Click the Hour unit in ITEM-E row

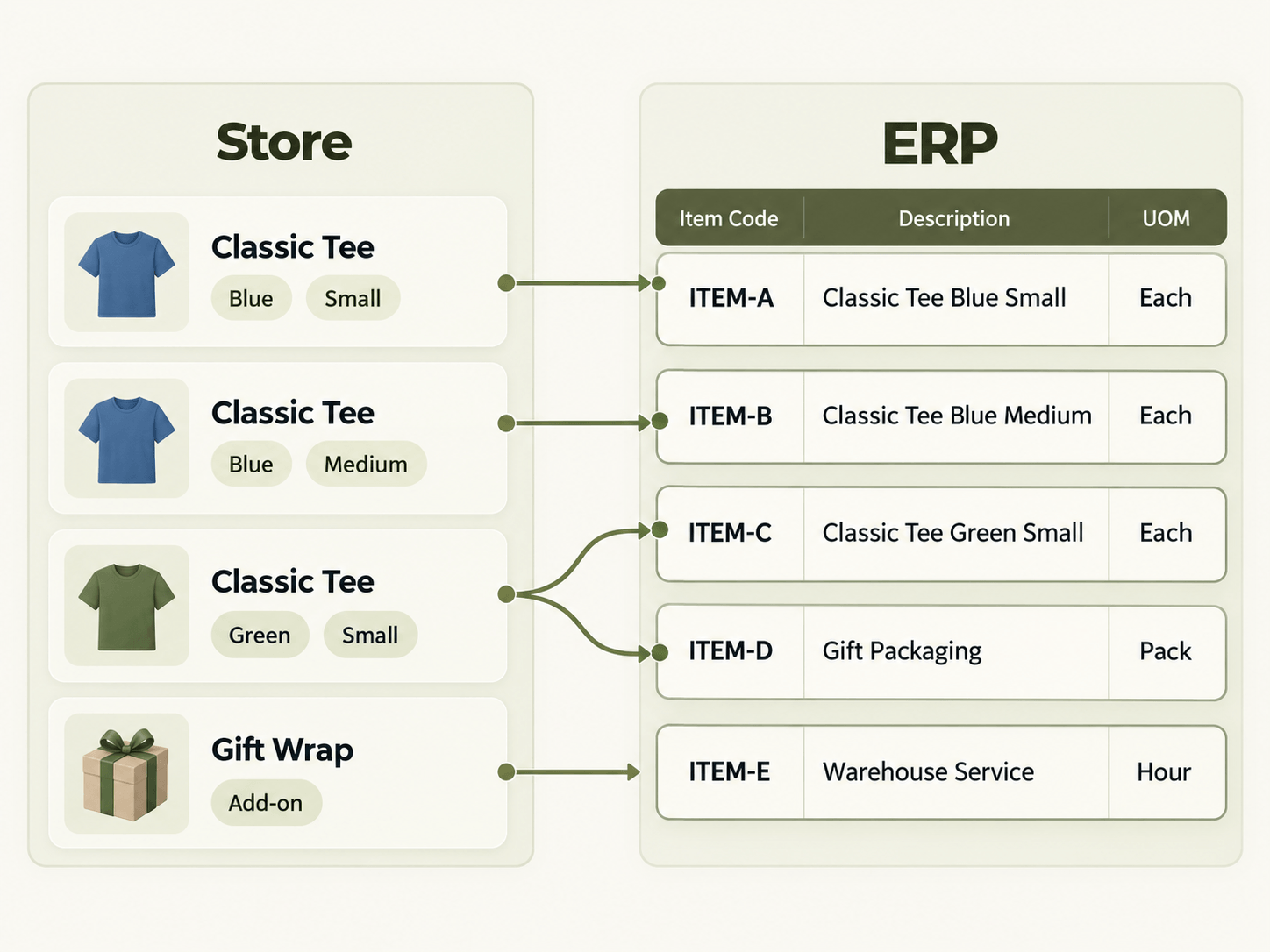(x=1164, y=771)
